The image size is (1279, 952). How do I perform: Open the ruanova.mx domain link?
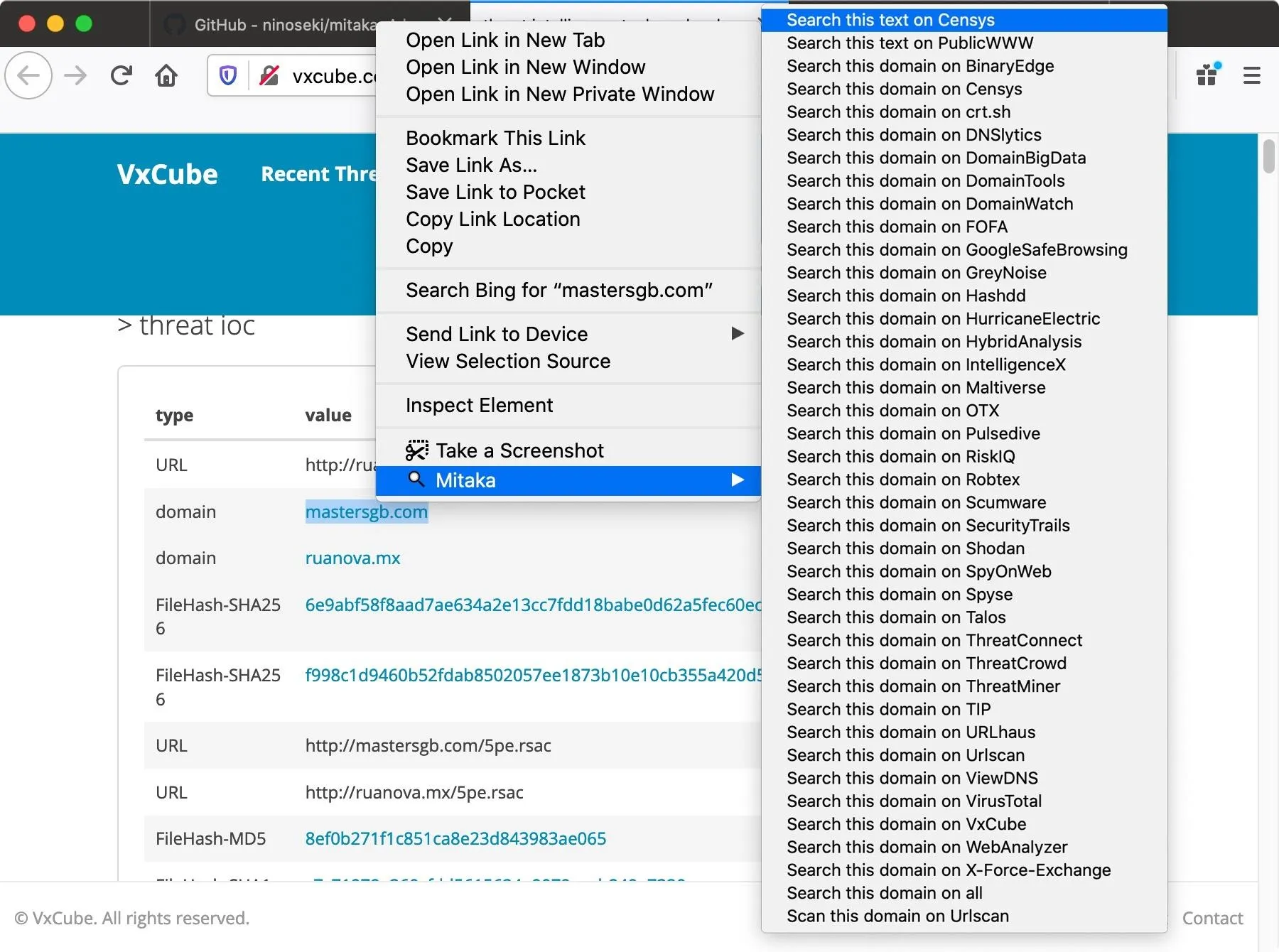(353, 558)
